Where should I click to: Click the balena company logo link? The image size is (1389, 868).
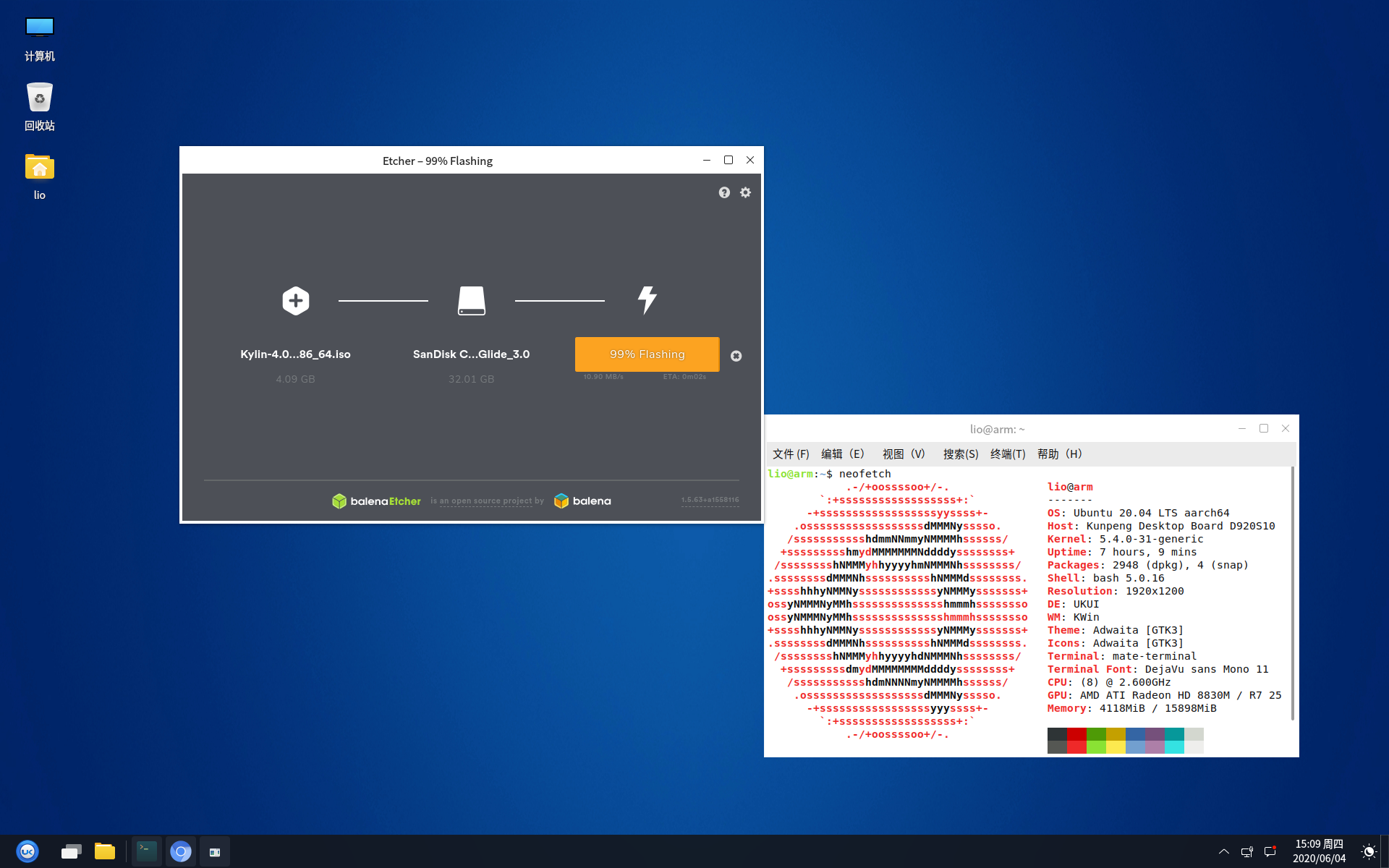(x=582, y=501)
